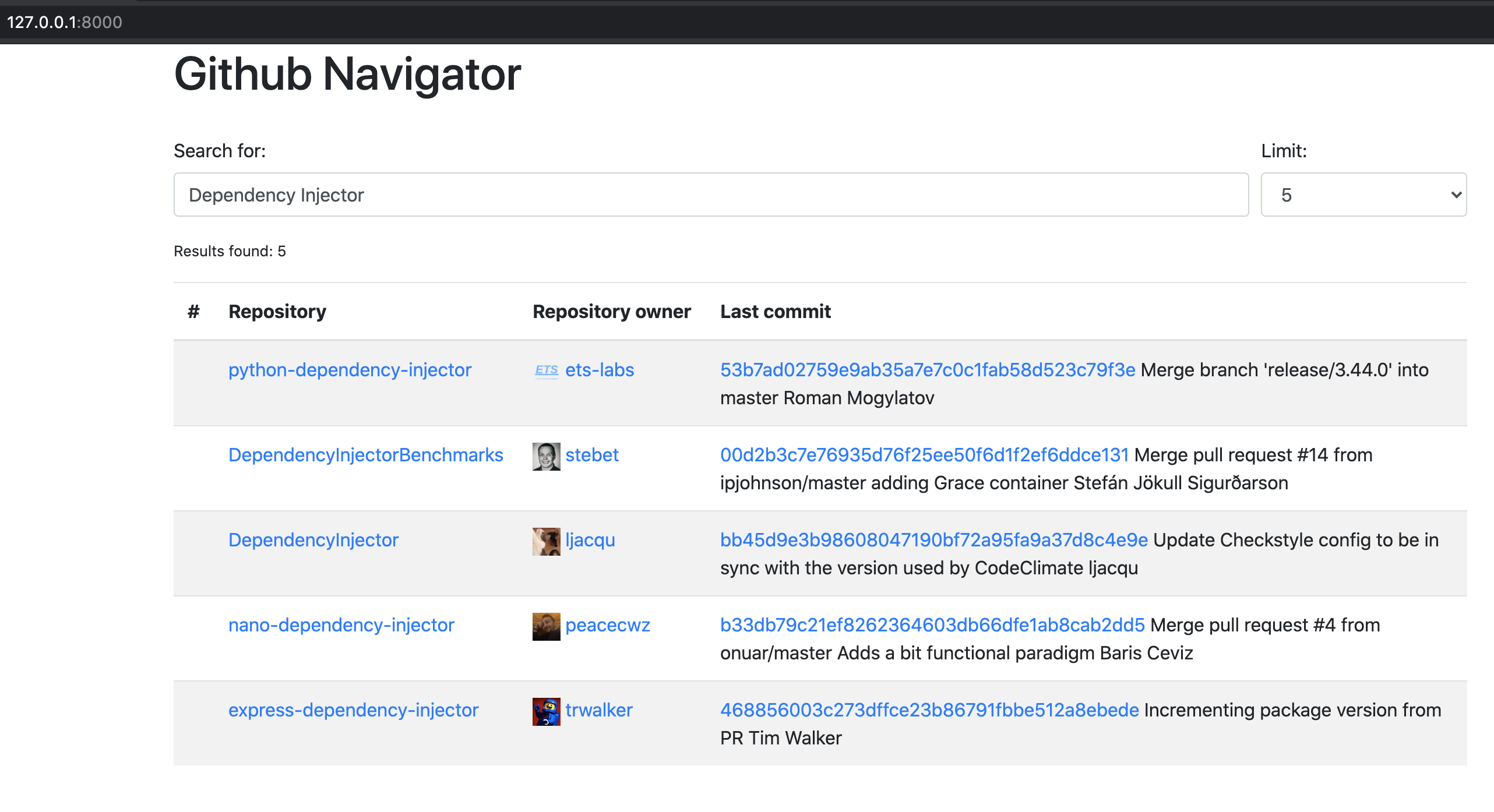Screen dimensions: 1494x812
Task: Open DependencyInjectorBenchmarks repository link
Action: 365,455
